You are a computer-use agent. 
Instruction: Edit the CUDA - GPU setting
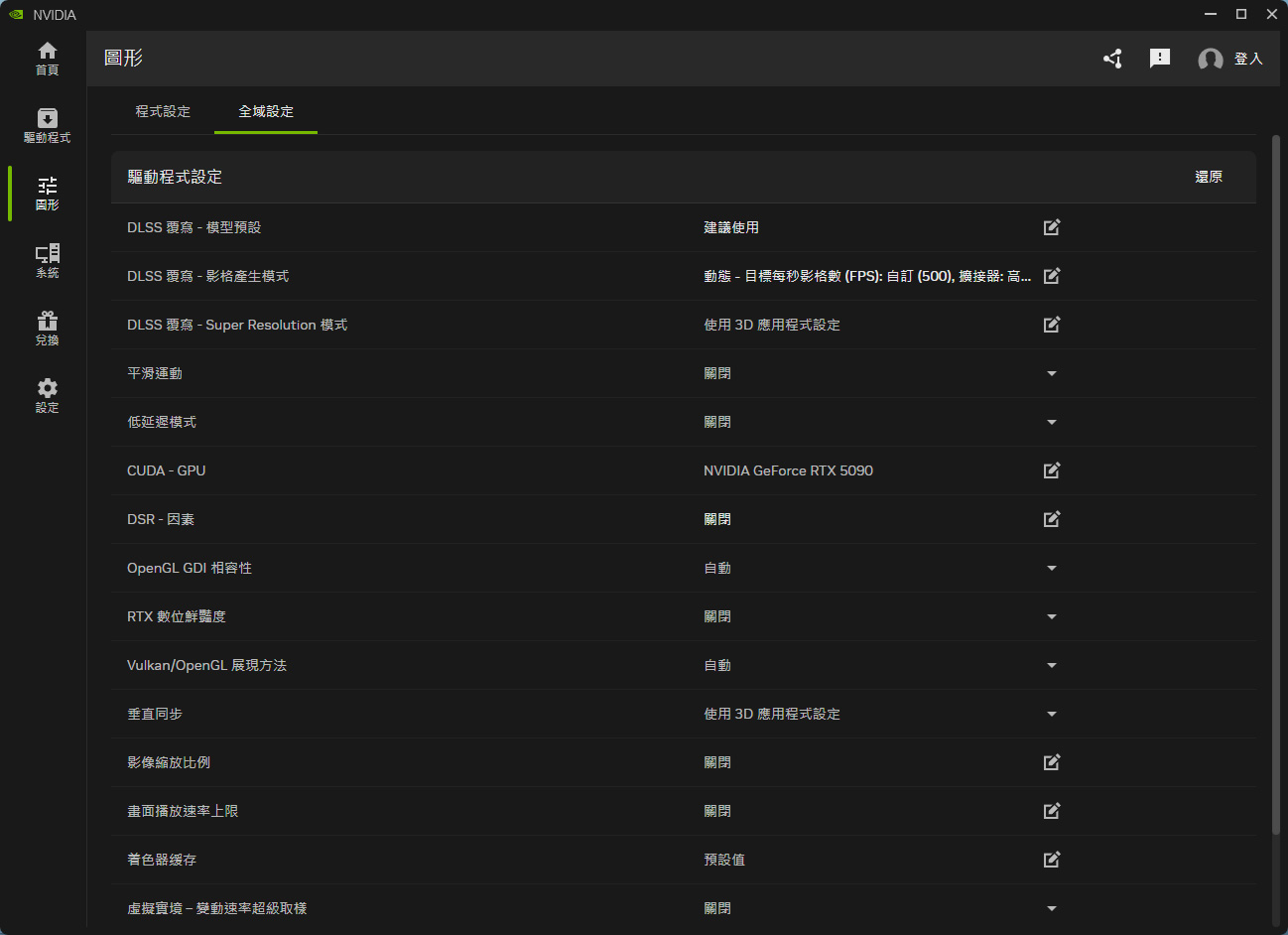click(1052, 470)
